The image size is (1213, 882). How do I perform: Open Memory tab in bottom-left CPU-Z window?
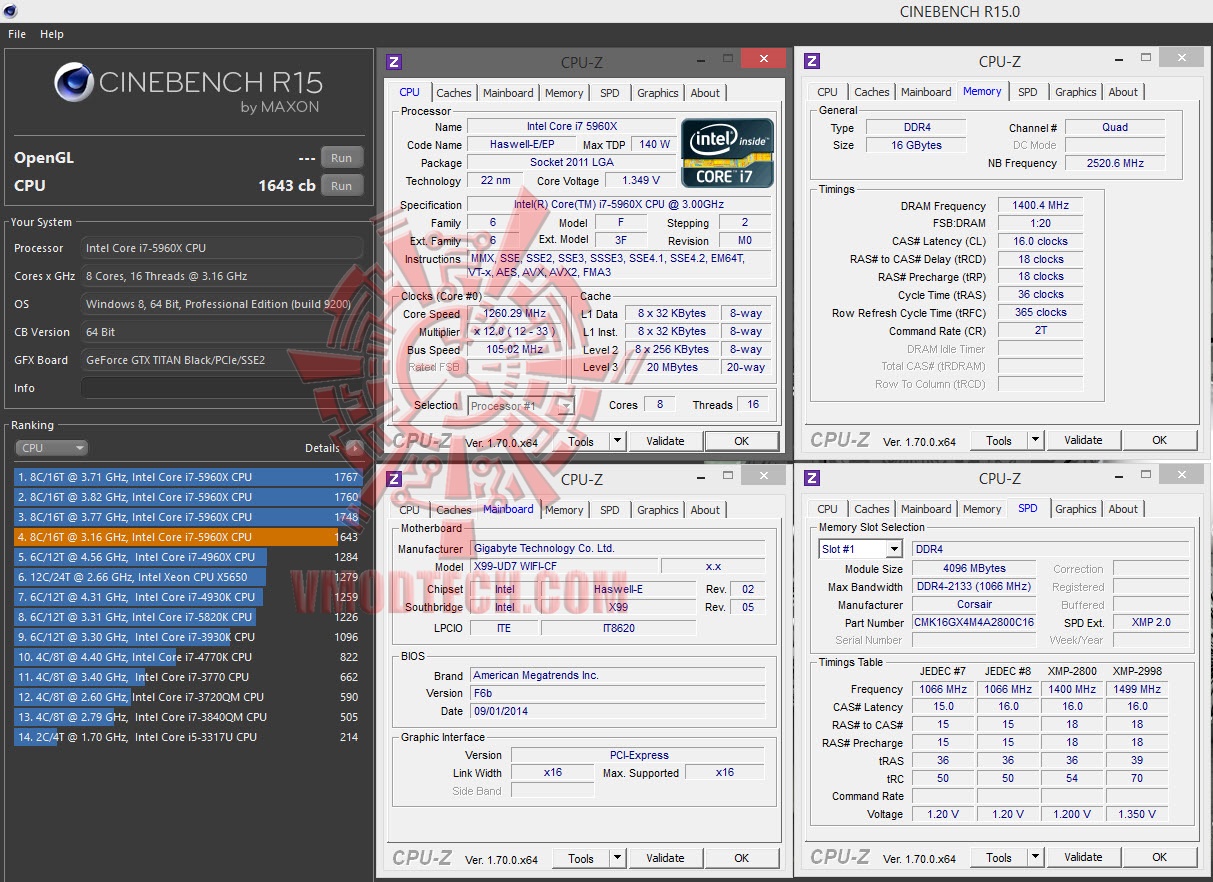pos(564,510)
